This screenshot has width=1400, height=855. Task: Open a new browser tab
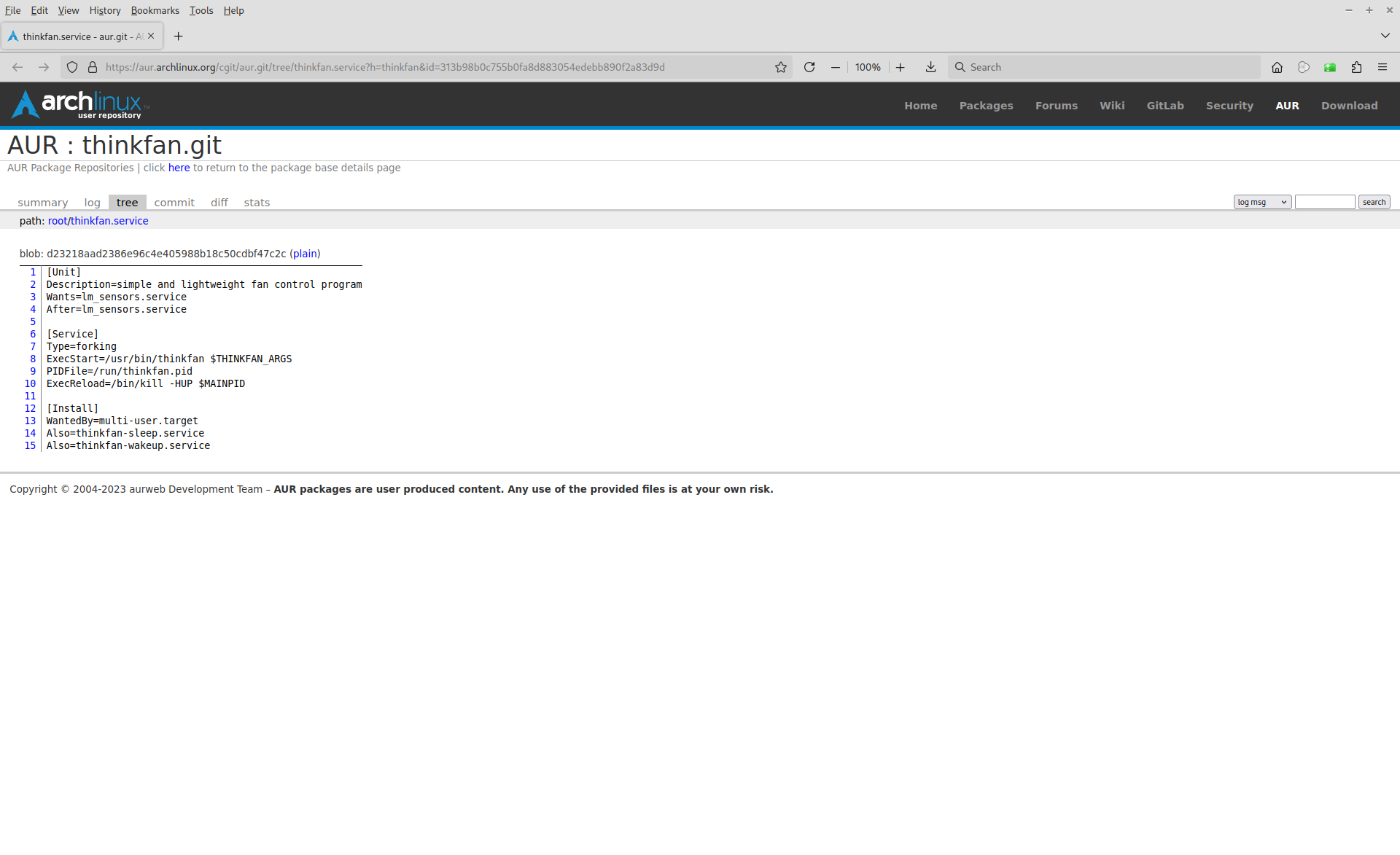coord(179,36)
